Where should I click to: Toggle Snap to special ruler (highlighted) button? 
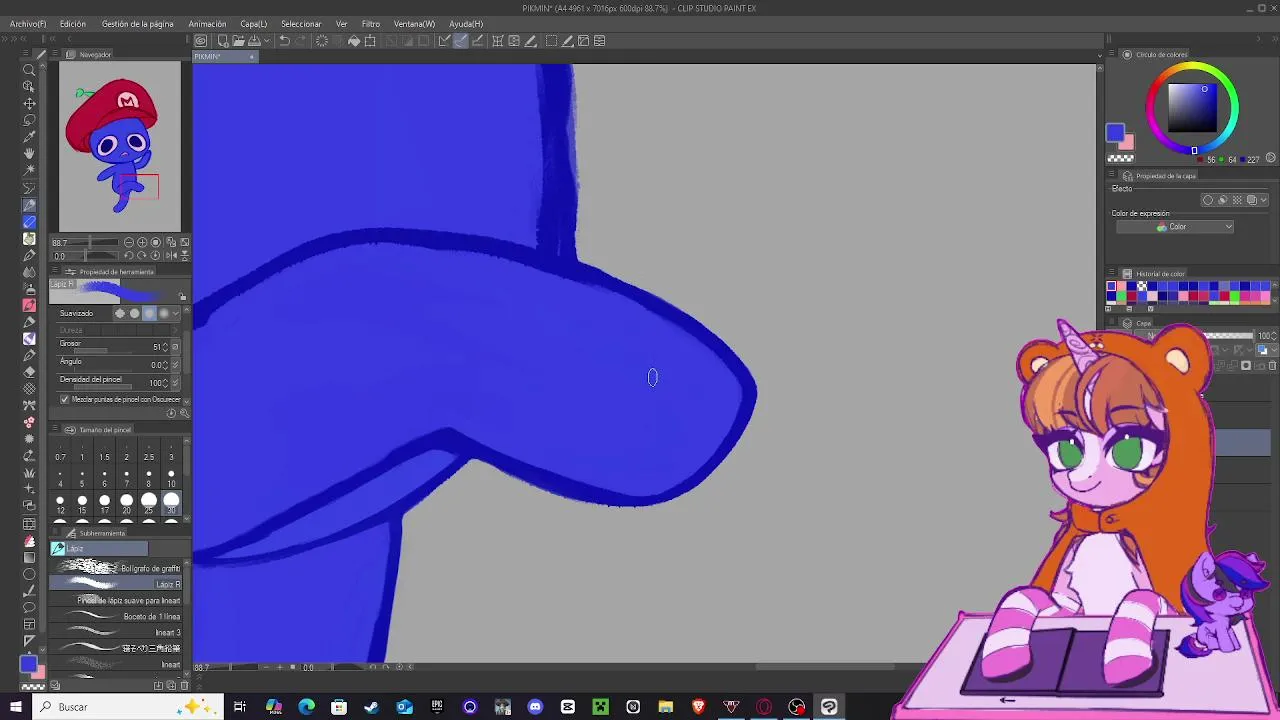461,41
